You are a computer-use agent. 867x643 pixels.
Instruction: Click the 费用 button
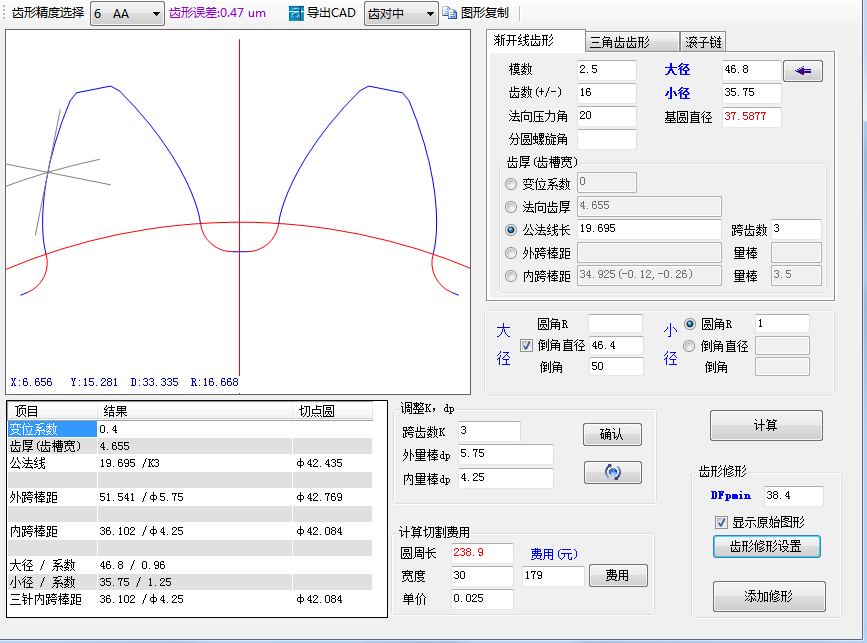618,576
